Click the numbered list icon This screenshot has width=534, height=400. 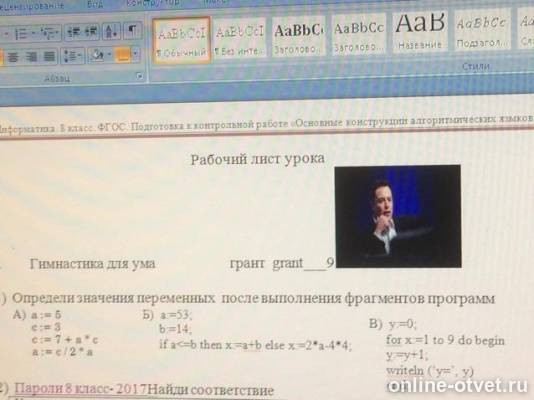[x=21, y=34]
